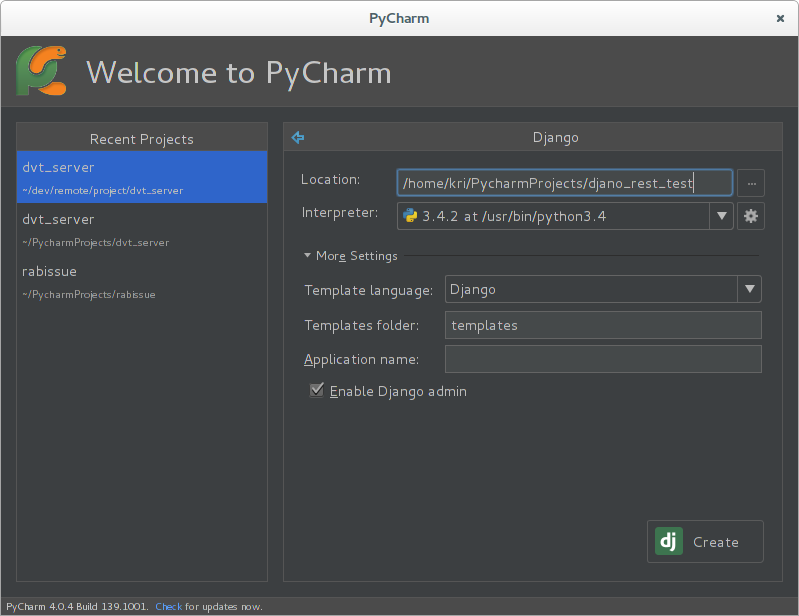The width and height of the screenshot is (799, 616).
Task: Click the Application name input field
Action: 603,359
